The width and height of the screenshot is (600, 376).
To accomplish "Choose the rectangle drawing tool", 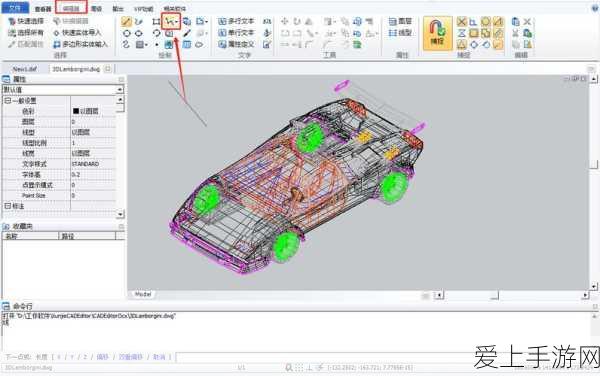I will 156,21.
